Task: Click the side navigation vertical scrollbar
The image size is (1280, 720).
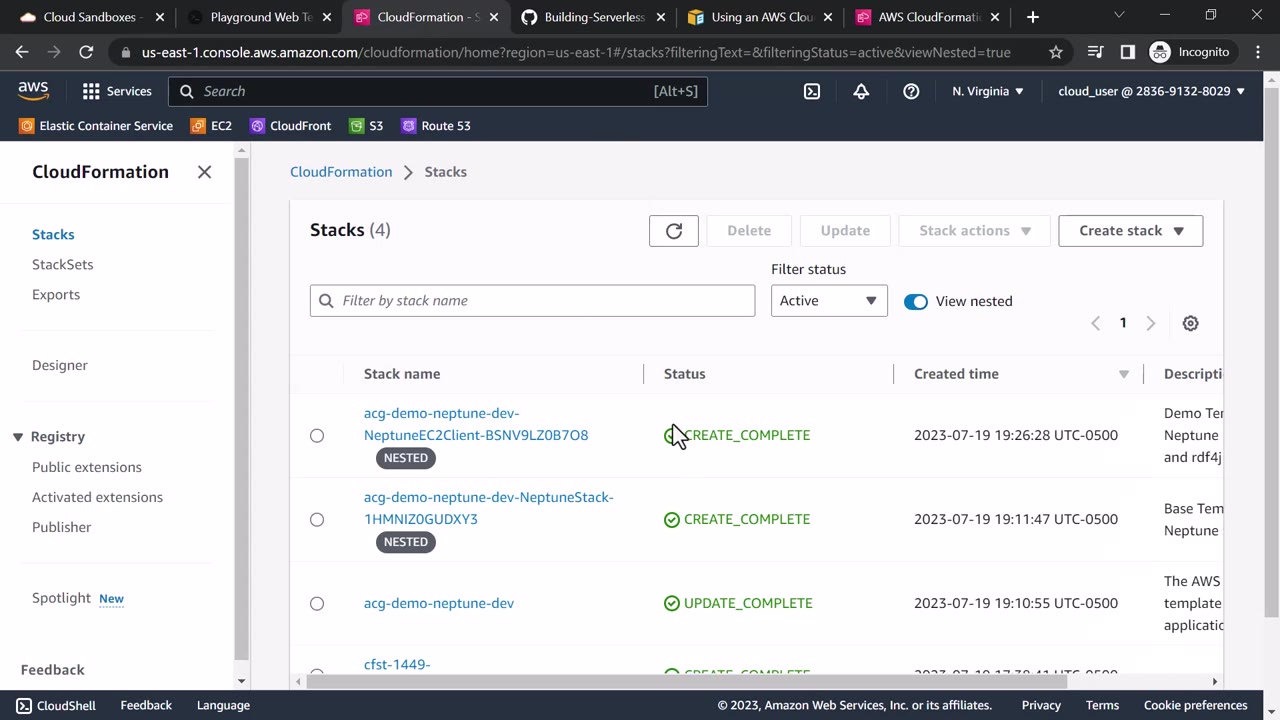Action: click(x=241, y=408)
